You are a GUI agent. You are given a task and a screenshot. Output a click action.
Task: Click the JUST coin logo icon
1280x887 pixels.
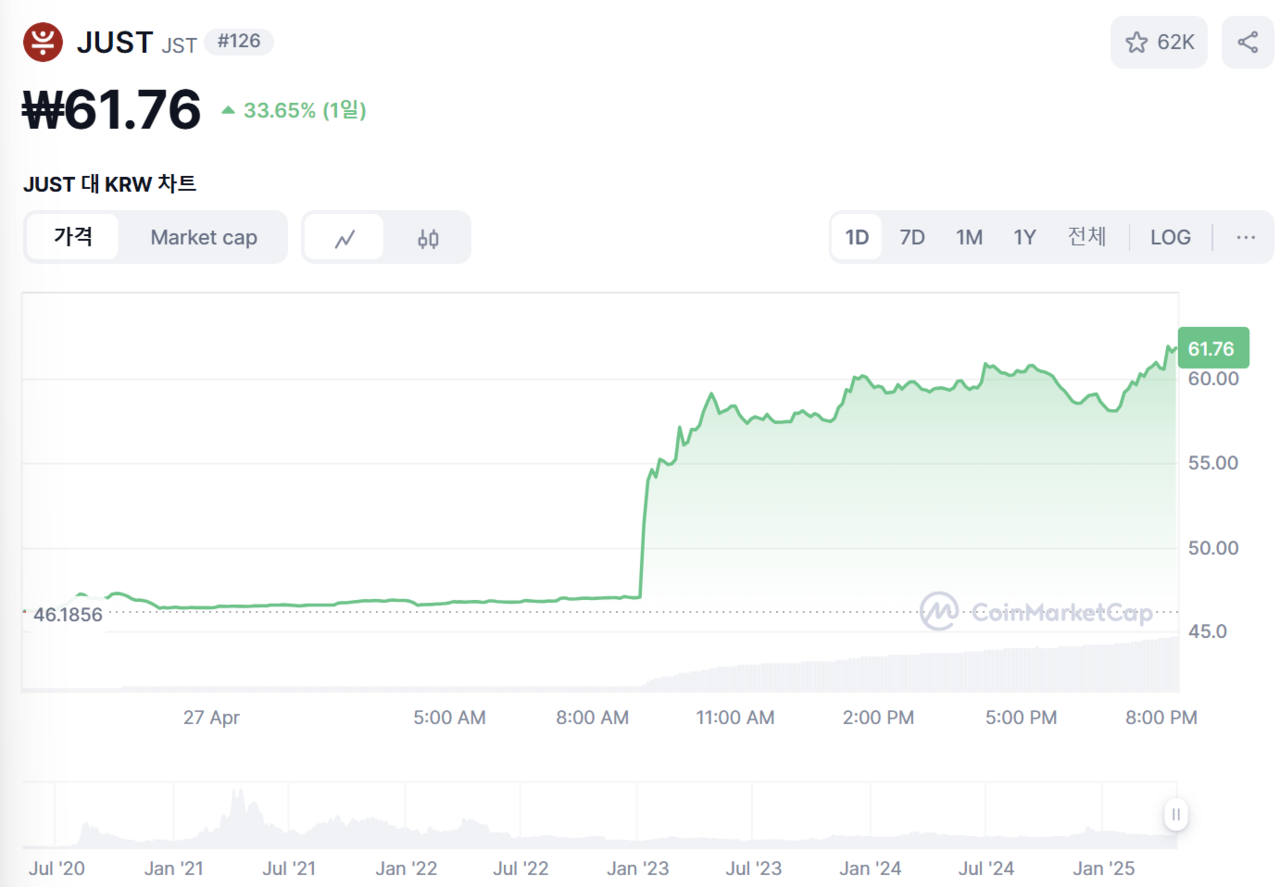[x=43, y=42]
